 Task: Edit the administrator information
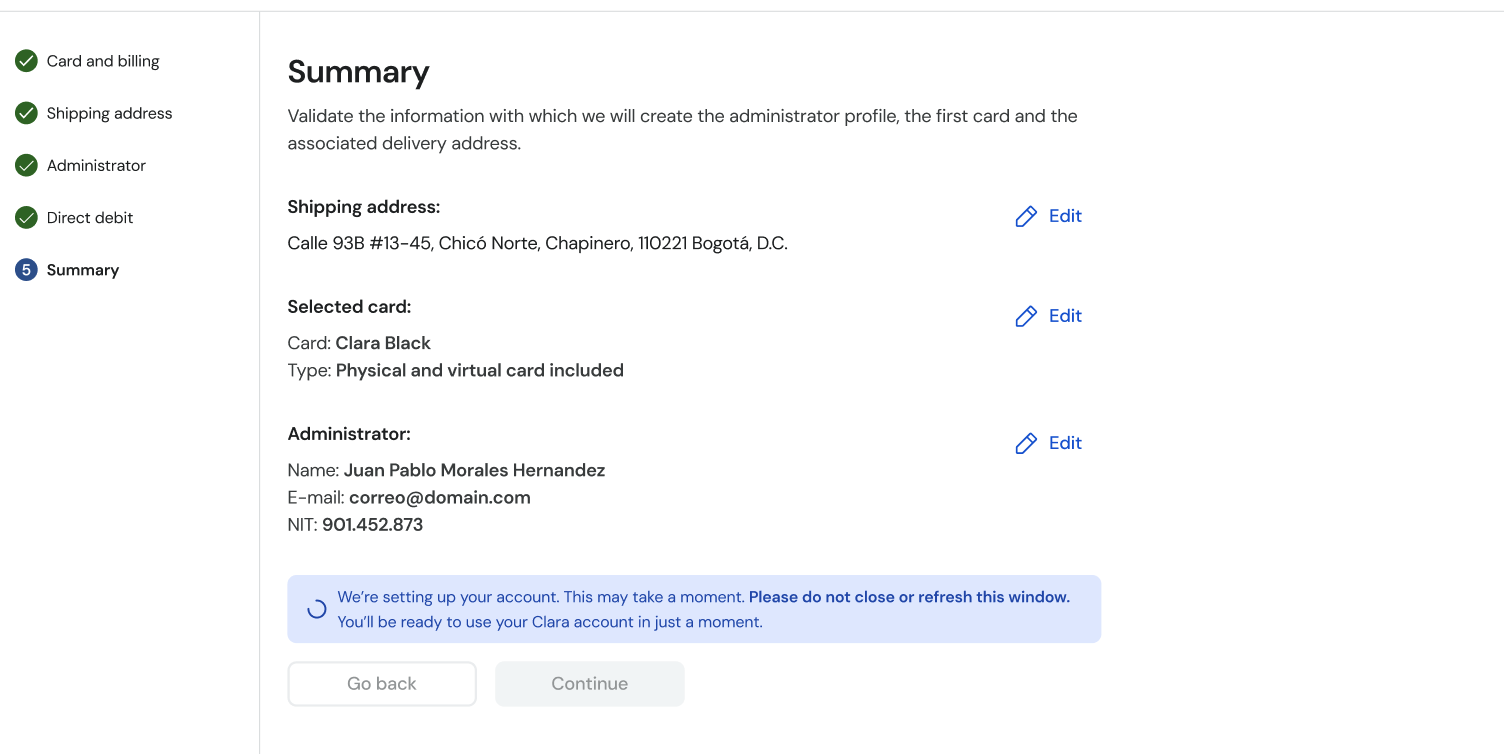[1049, 443]
